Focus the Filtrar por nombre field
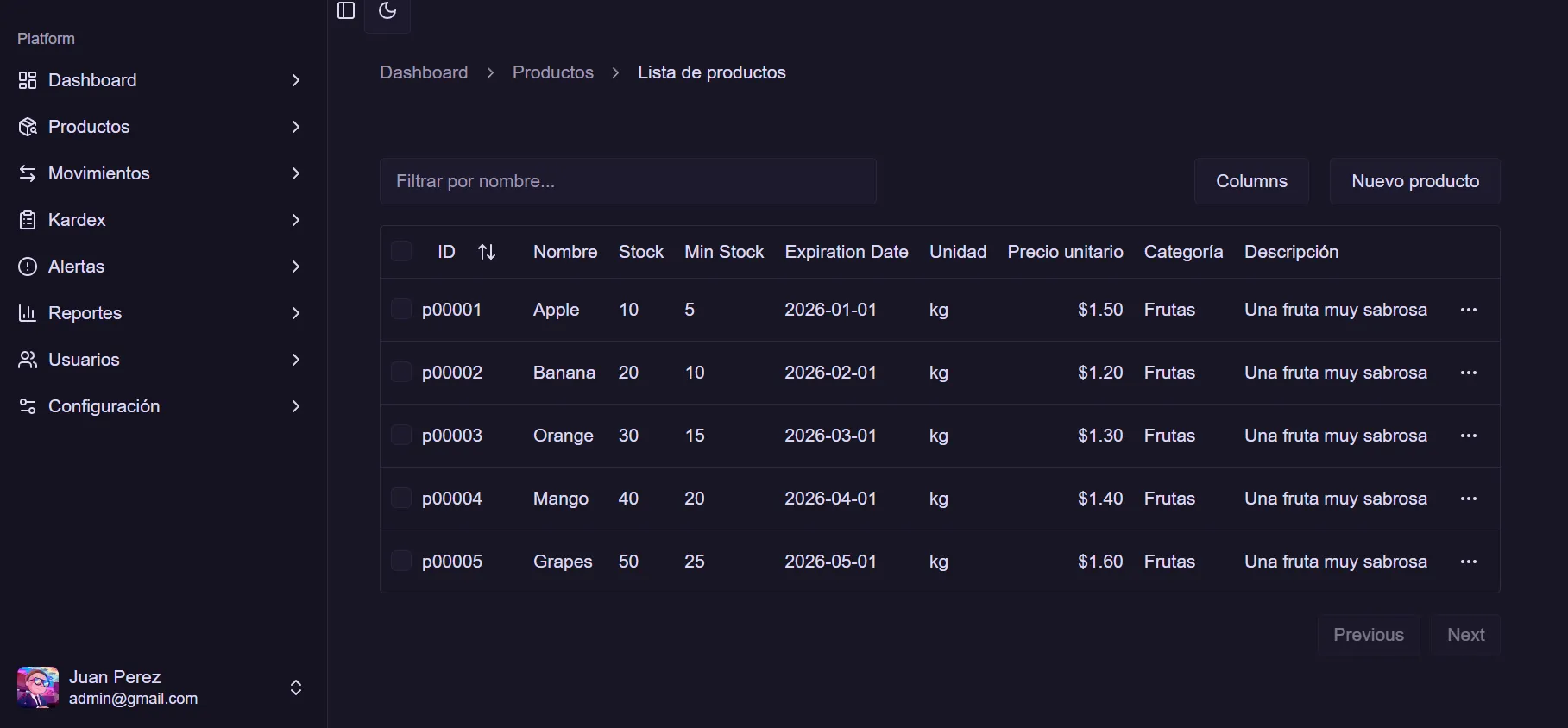1568x728 pixels. pyautogui.click(x=627, y=181)
